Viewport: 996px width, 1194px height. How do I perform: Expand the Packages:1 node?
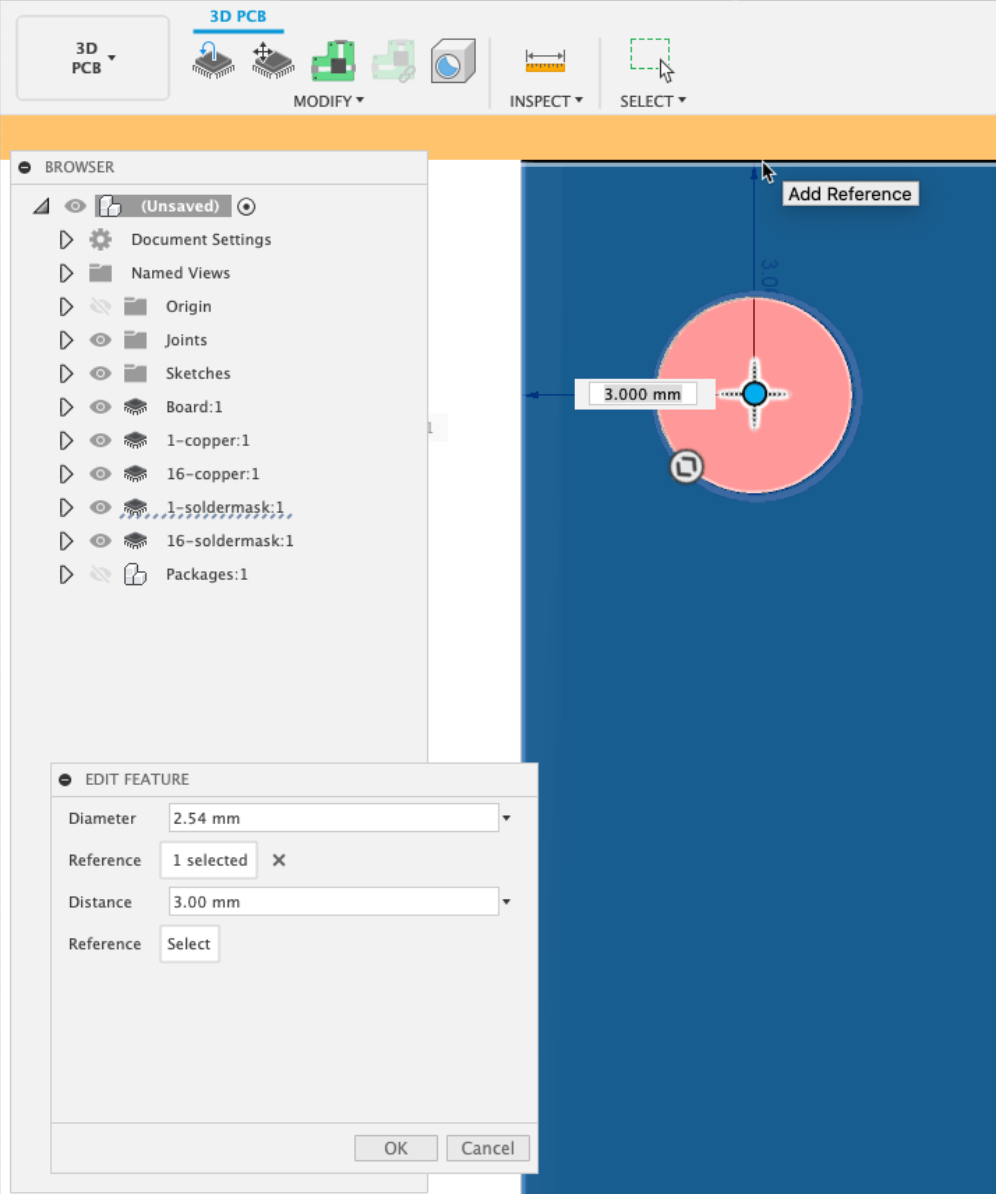pos(66,574)
